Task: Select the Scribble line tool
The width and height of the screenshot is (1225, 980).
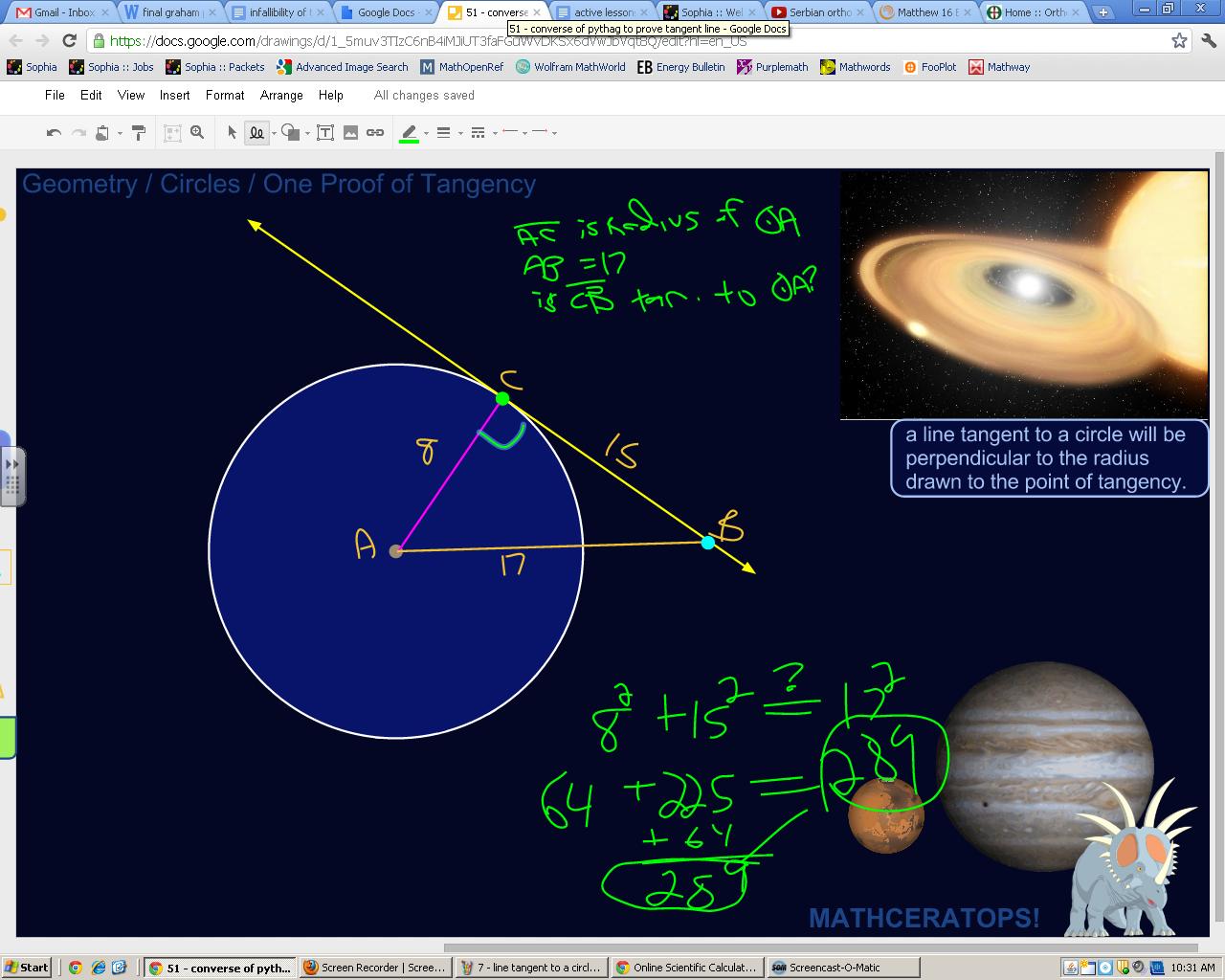Action: 256,133
